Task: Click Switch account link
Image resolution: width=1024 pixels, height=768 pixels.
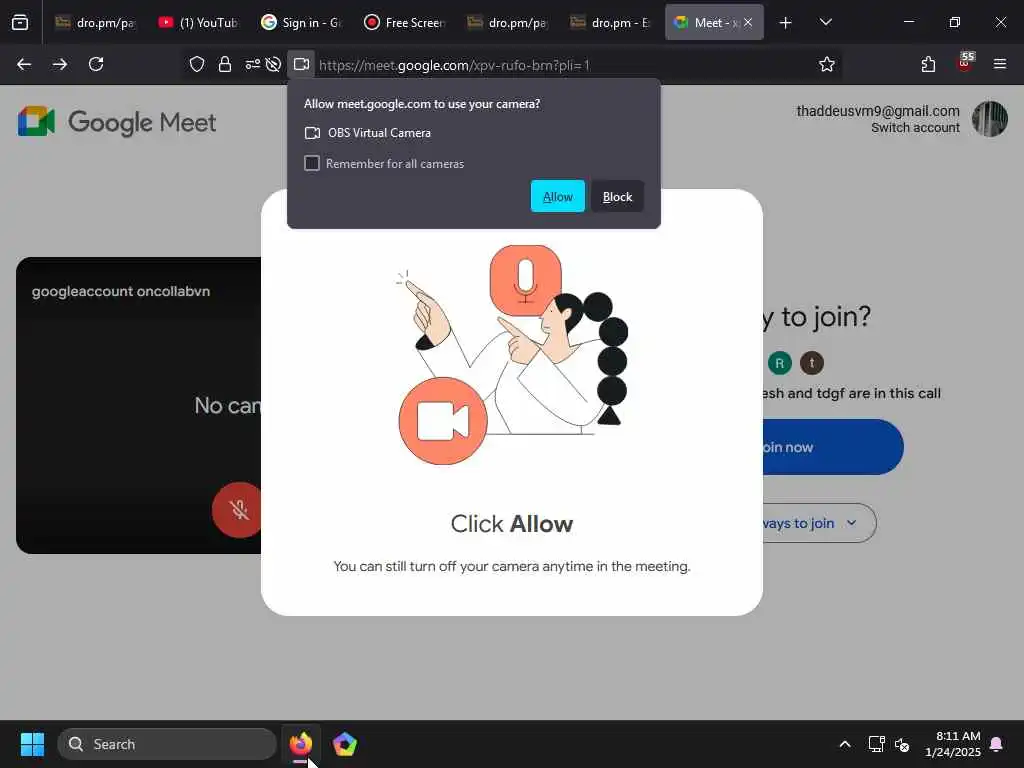Action: (x=915, y=127)
